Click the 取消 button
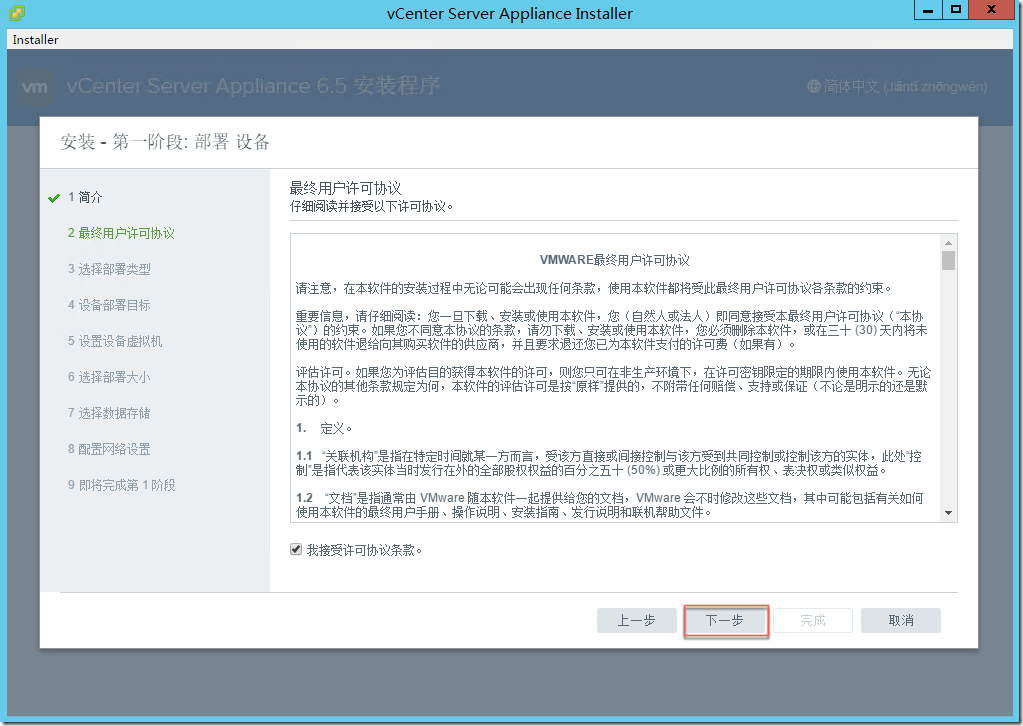 click(x=901, y=620)
